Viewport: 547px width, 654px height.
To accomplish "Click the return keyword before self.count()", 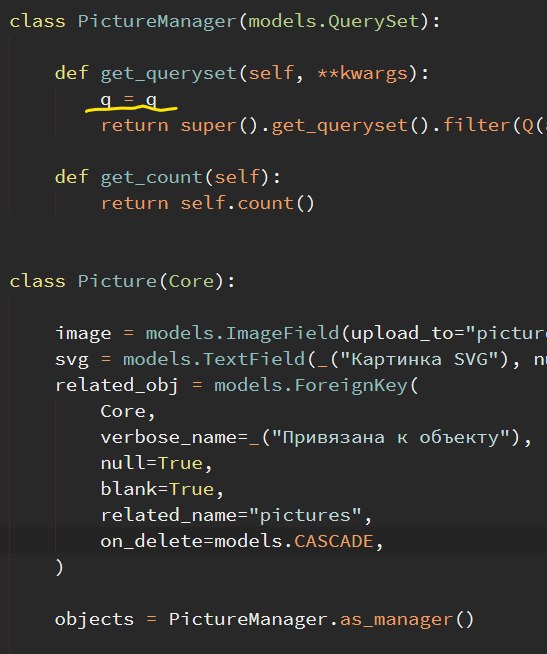I will tap(134, 204).
